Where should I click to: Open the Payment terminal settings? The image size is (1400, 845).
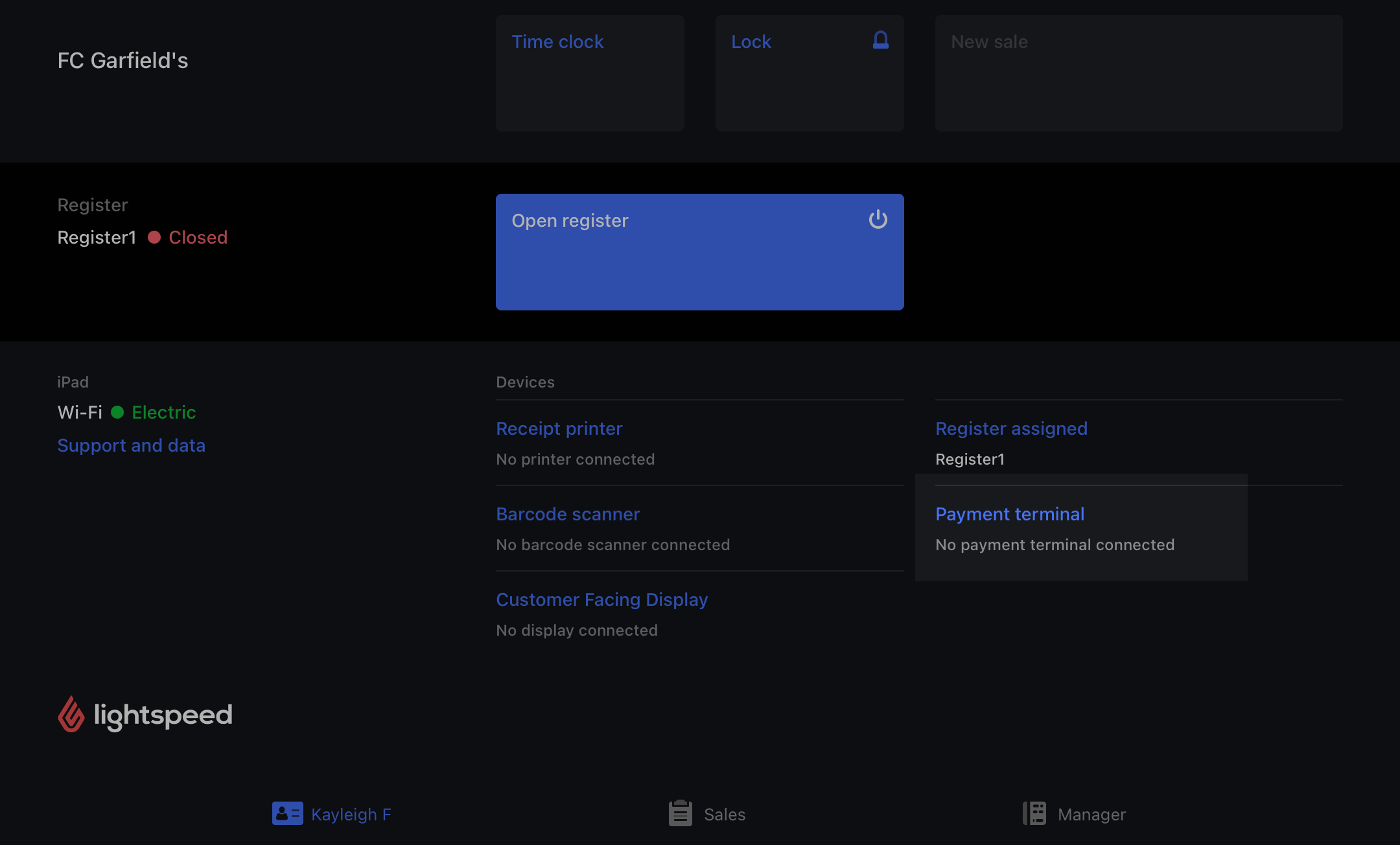pyautogui.click(x=1009, y=514)
